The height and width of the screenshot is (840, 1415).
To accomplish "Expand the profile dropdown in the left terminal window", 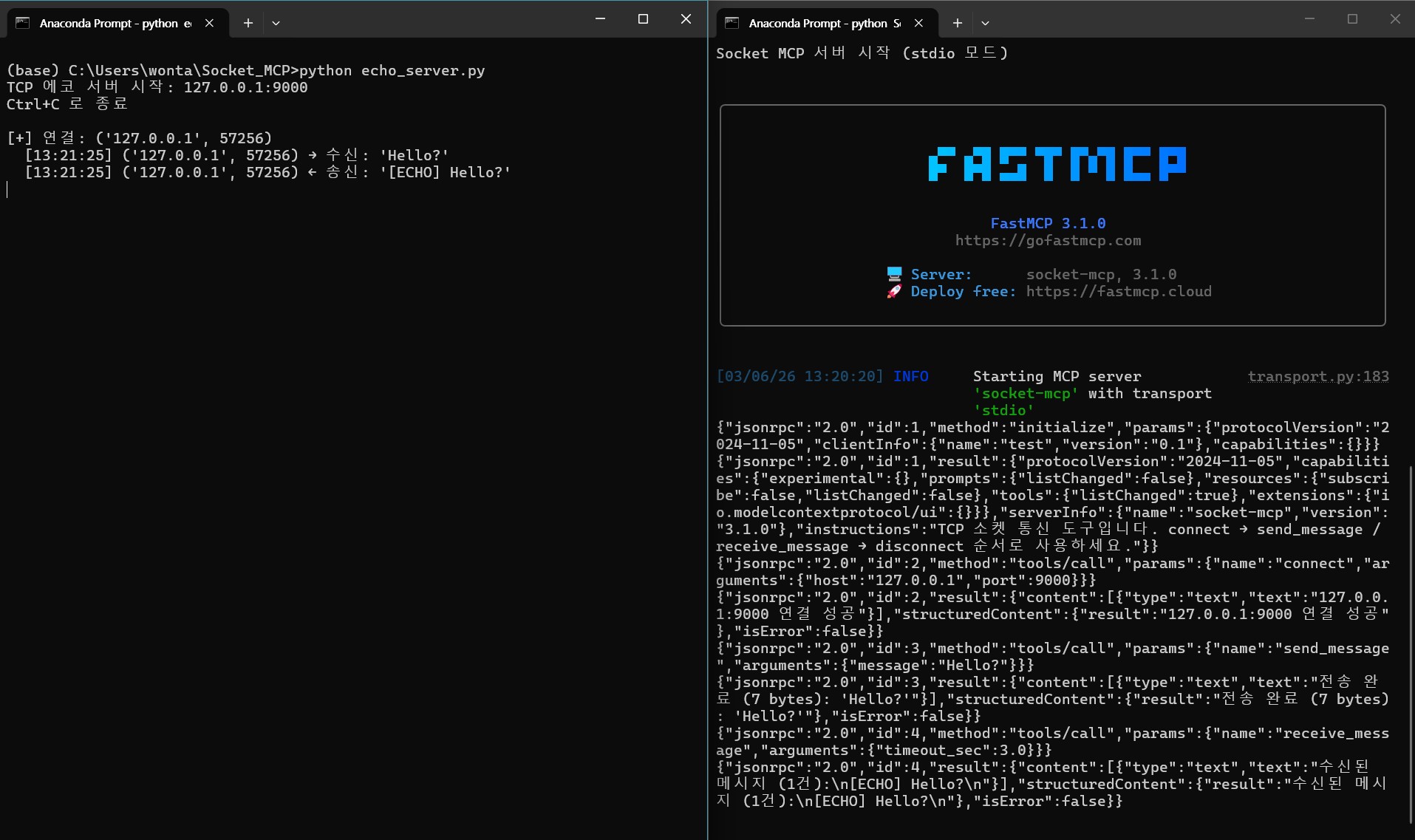I will point(276,23).
